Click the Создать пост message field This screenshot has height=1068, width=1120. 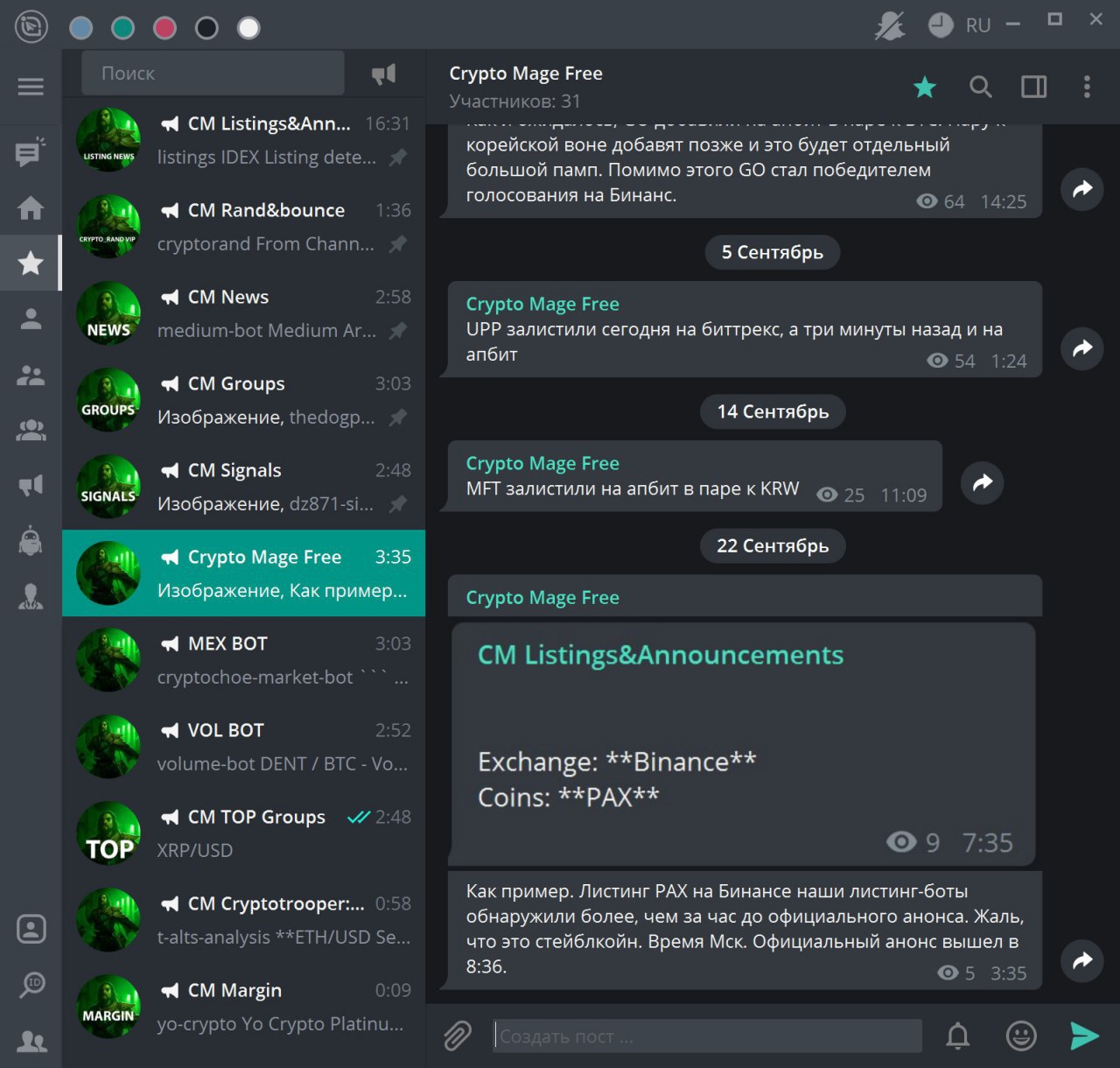[708, 1036]
